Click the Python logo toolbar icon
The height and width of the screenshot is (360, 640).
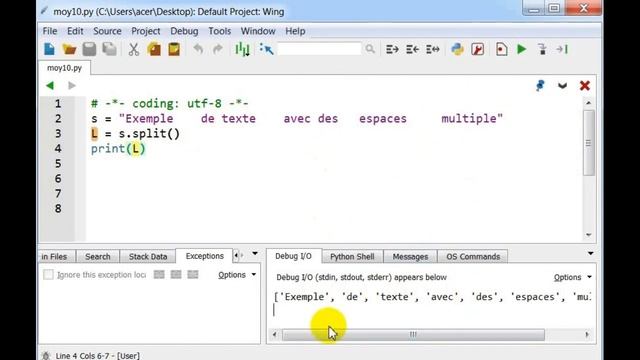point(458,49)
